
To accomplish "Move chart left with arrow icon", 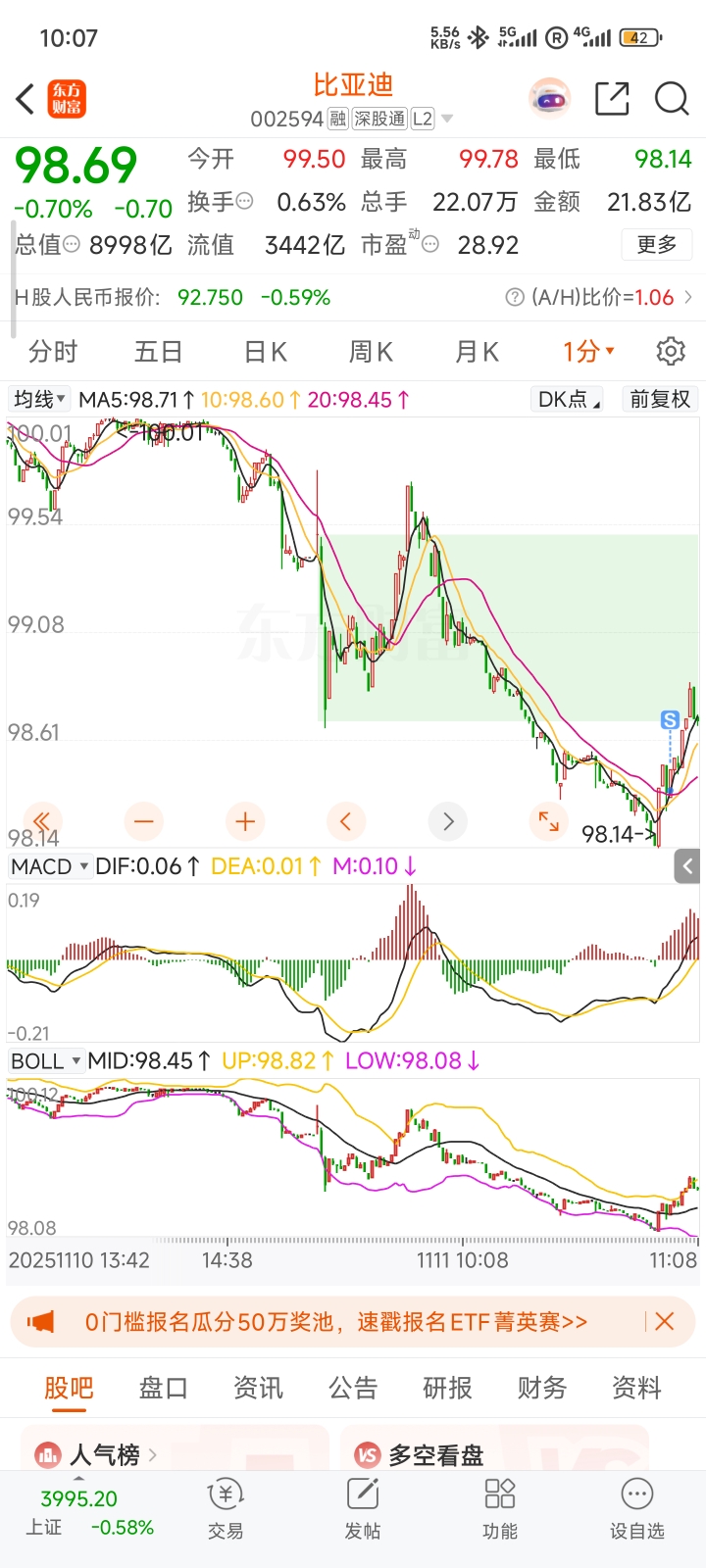I will click(345, 821).
